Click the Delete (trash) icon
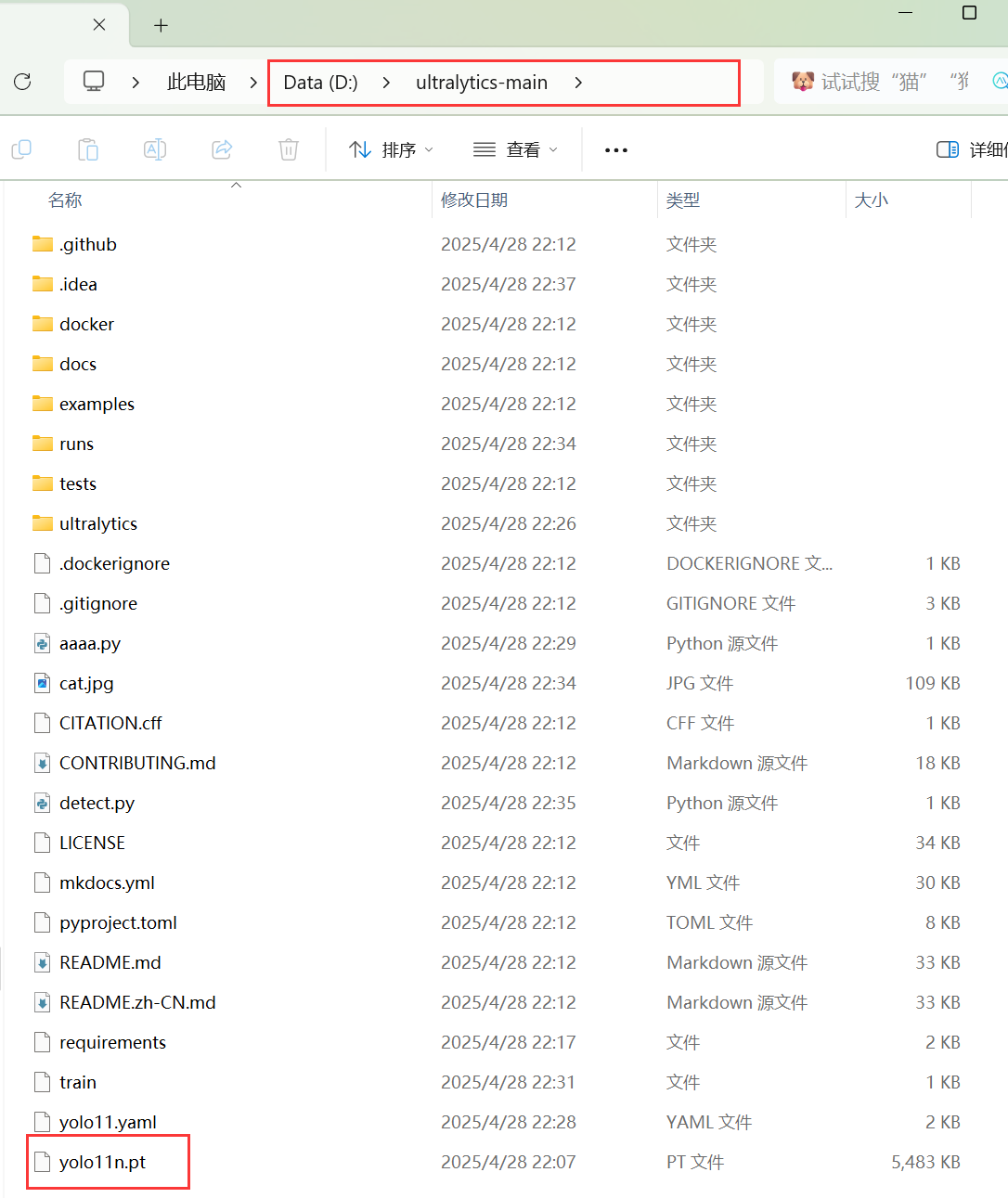The height and width of the screenshot is (1198, 1008). 288,148
